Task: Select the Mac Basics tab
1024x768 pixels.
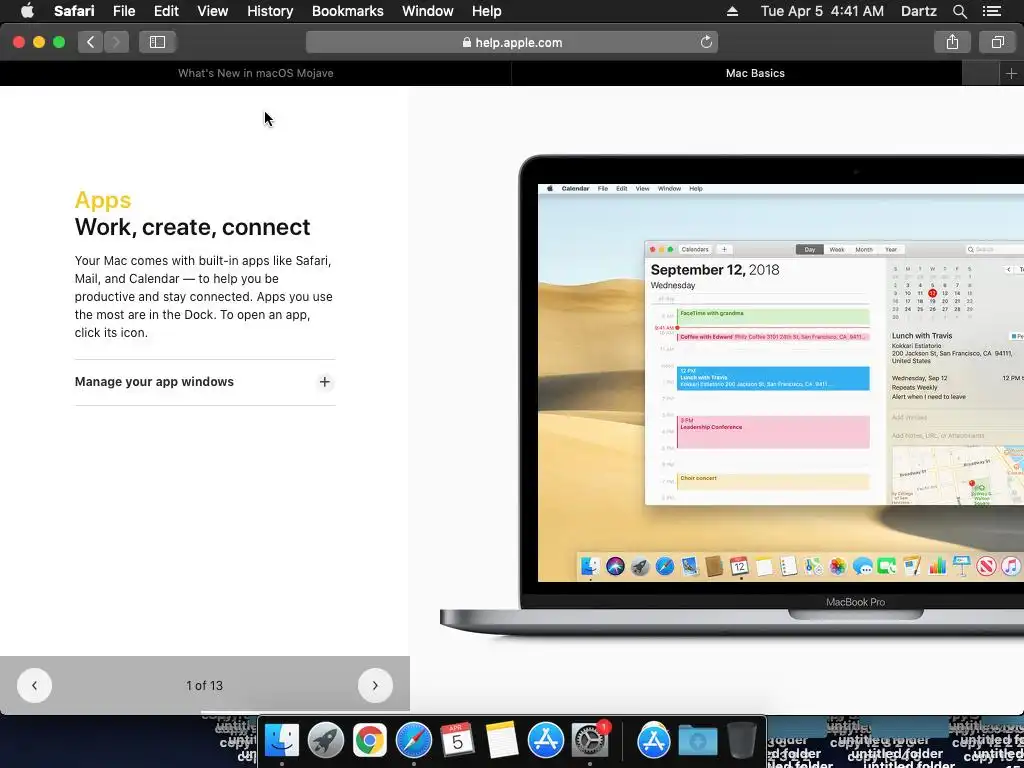Action: pos(755,73)
